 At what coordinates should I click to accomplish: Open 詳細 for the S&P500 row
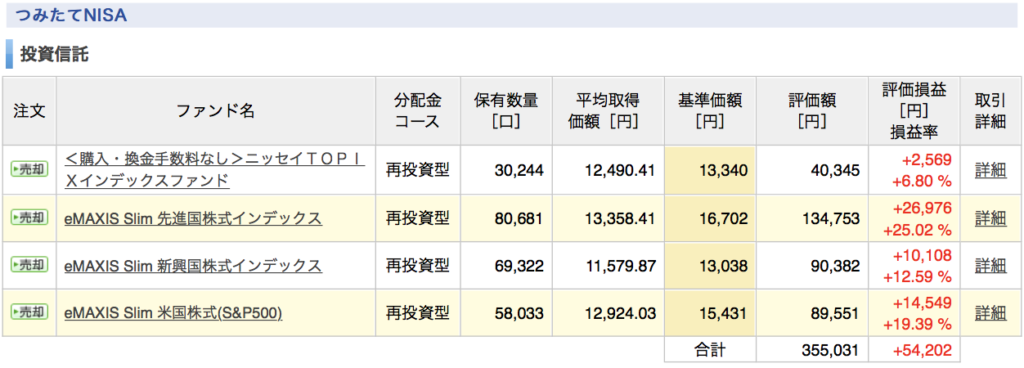click(x=990, y=313)
